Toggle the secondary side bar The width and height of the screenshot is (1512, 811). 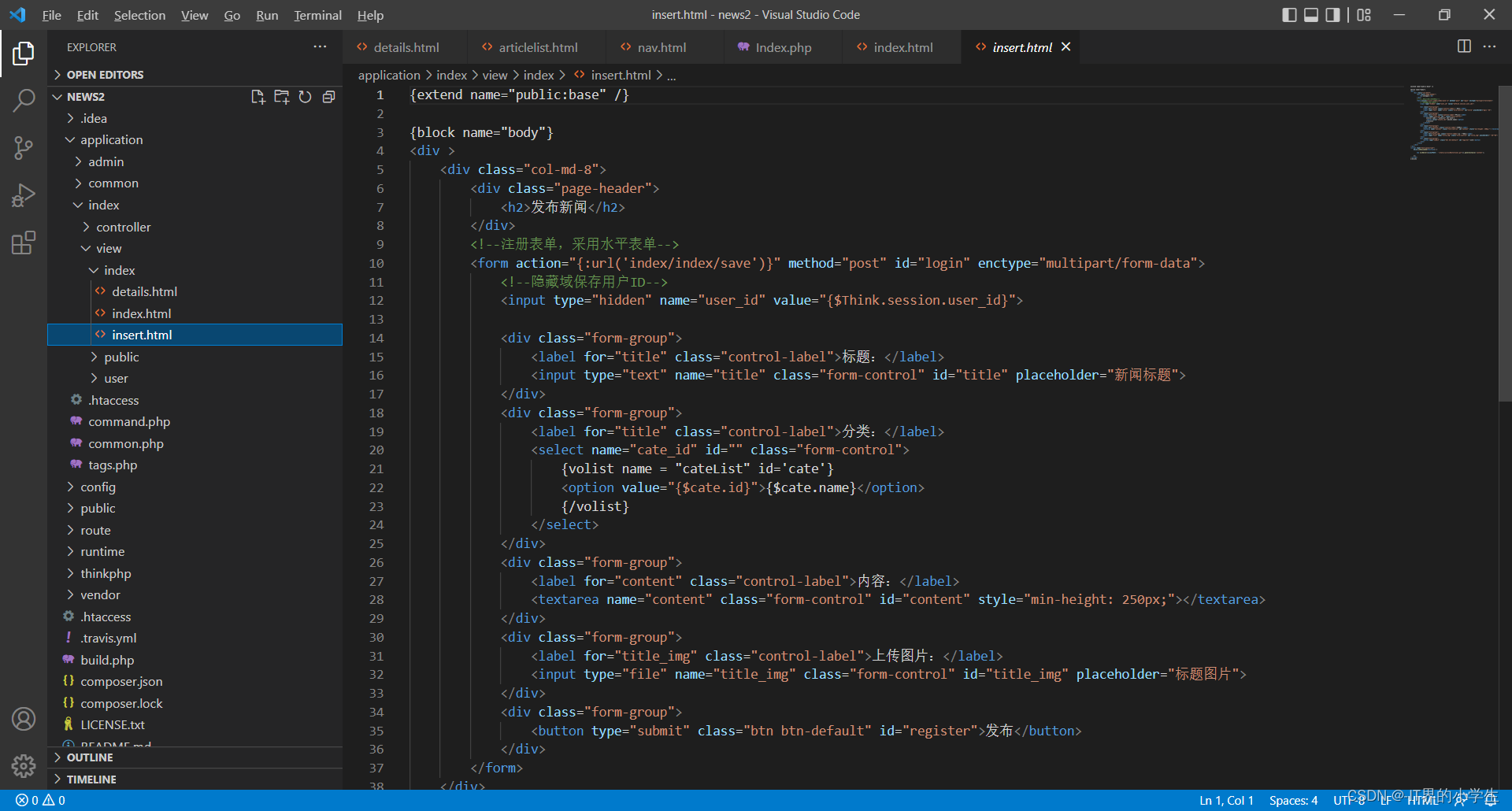[1332, 15]
